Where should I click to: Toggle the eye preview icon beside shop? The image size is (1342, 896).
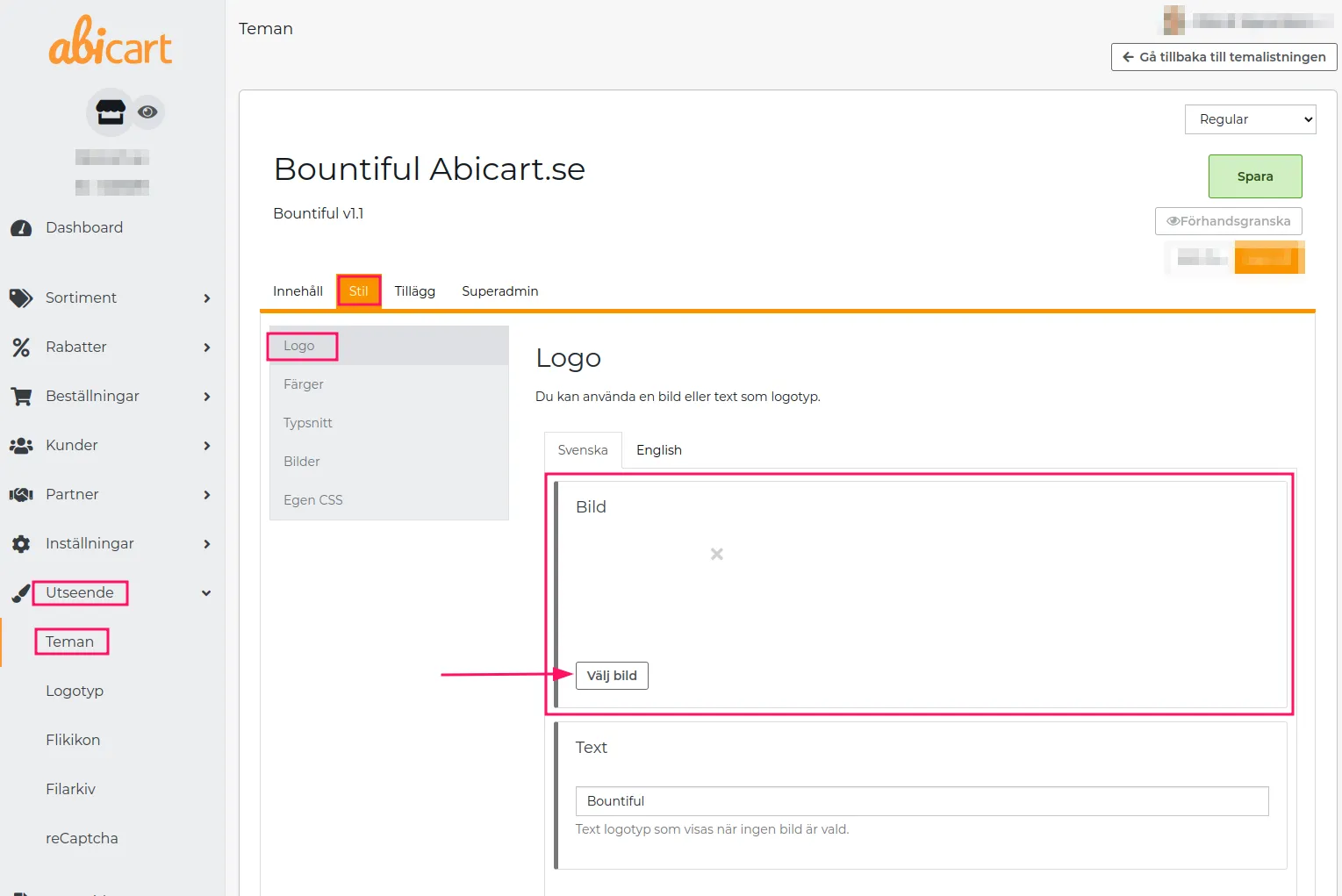pos(147,112)
